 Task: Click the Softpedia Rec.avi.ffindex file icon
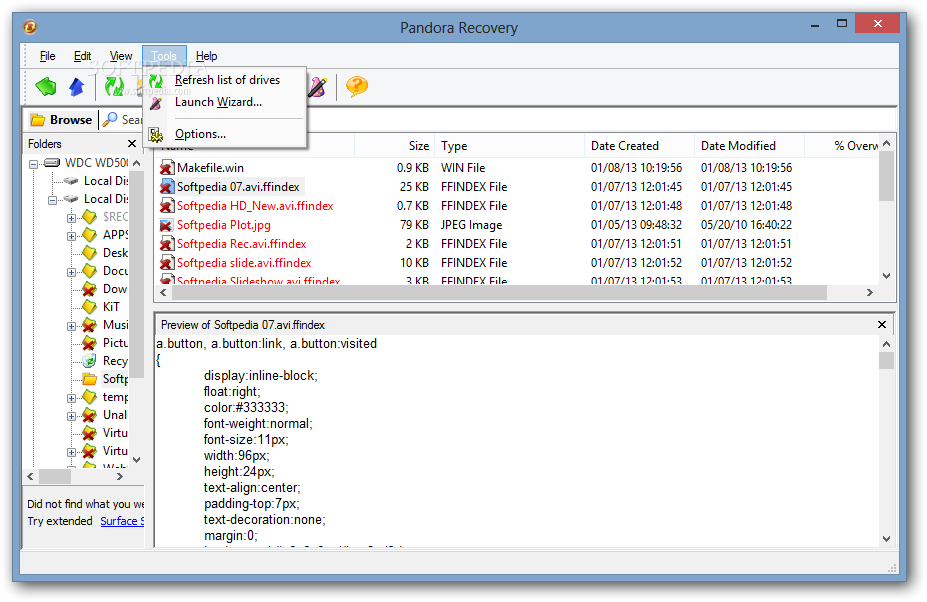[167, 244]
